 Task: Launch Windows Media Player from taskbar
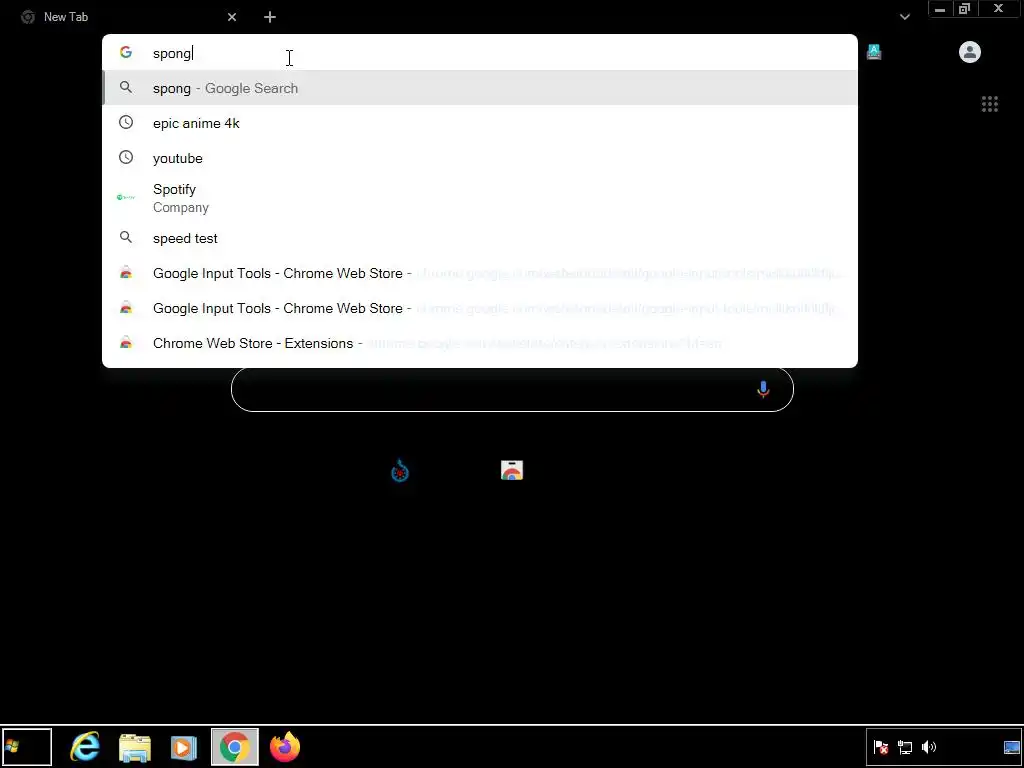coord(184,748)
